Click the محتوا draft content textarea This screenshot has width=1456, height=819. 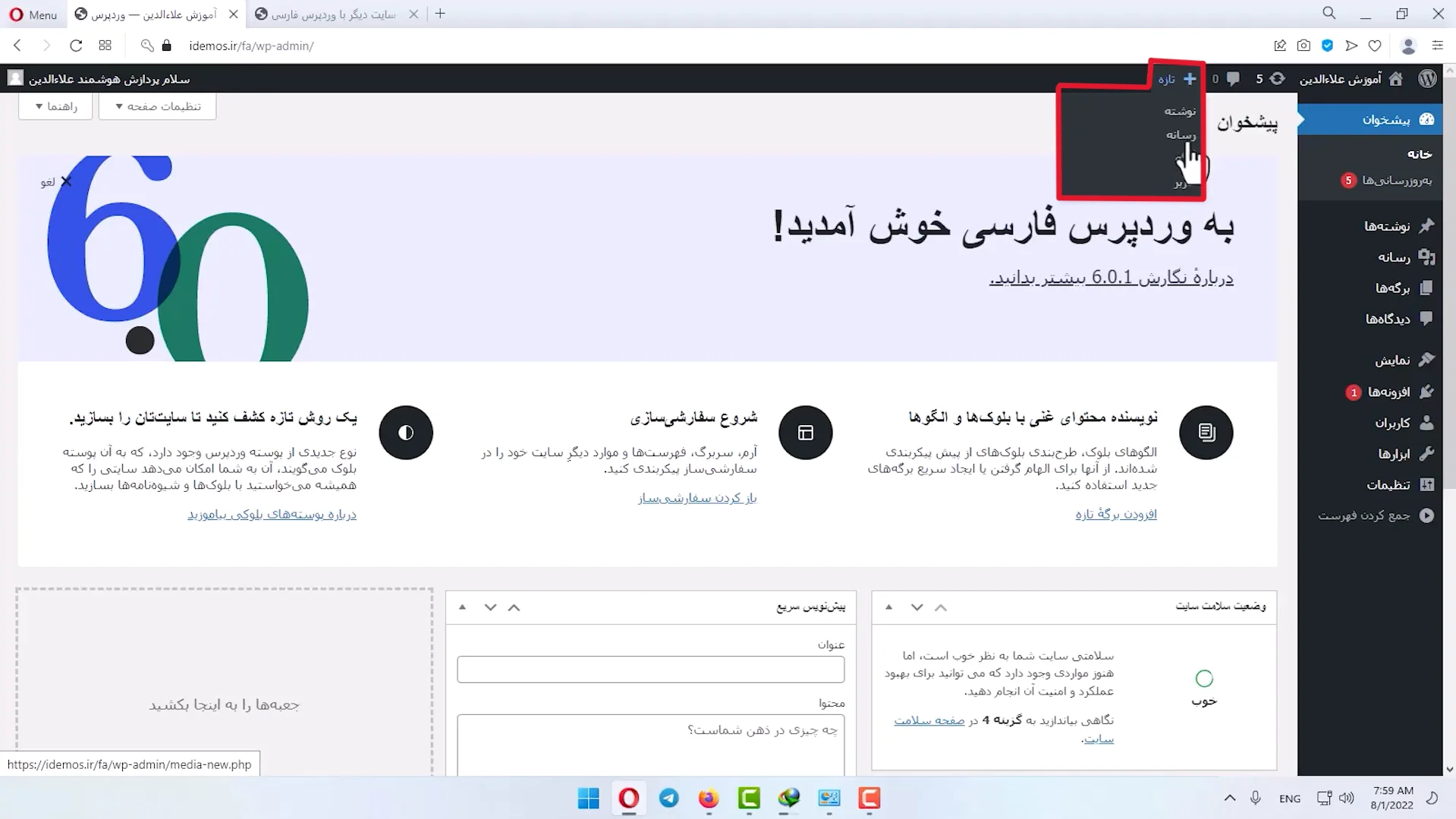650,745
